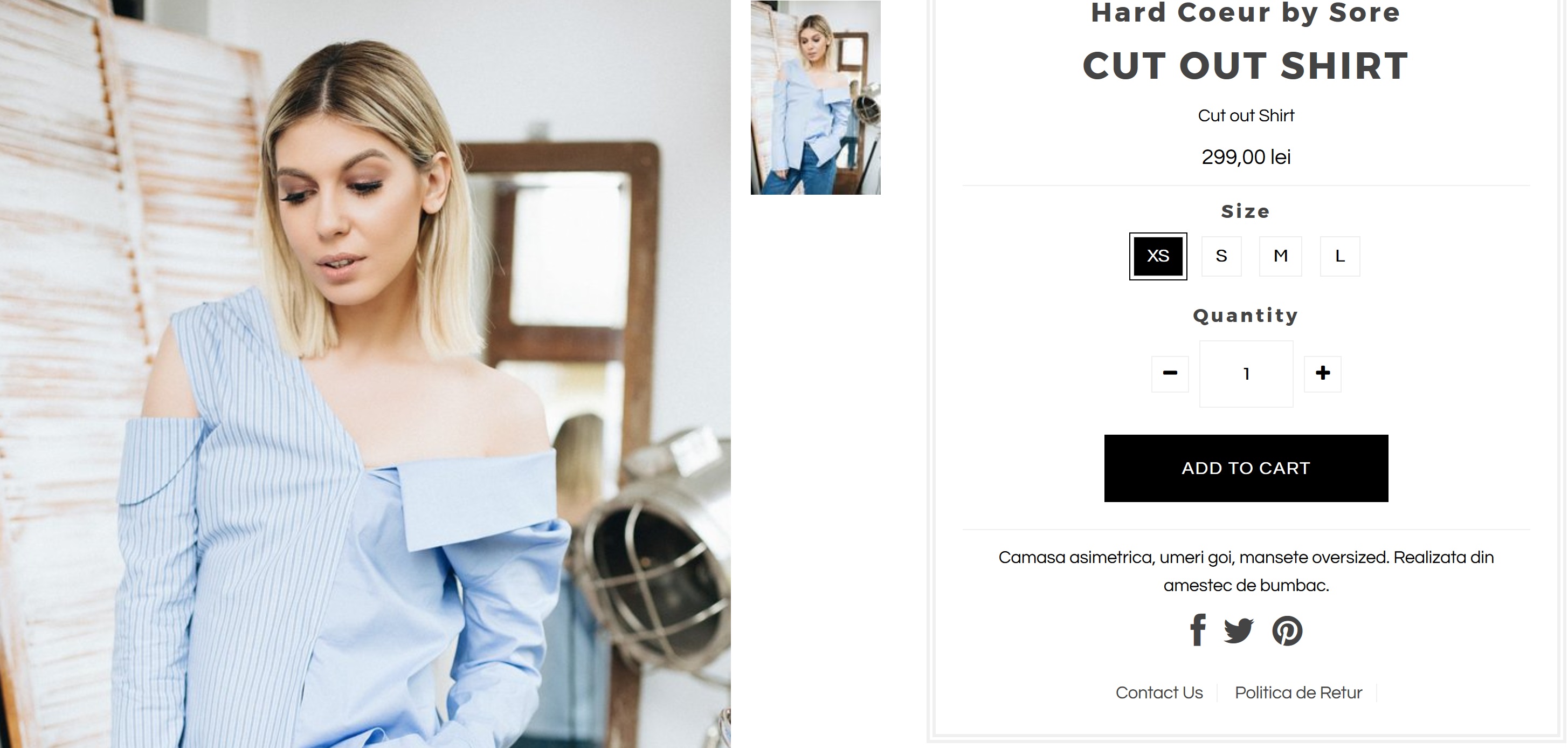This screenshot has width=1568, height=748.
Task: Go to Hard Coeur by Sore brand
Action: point(1246,12)
